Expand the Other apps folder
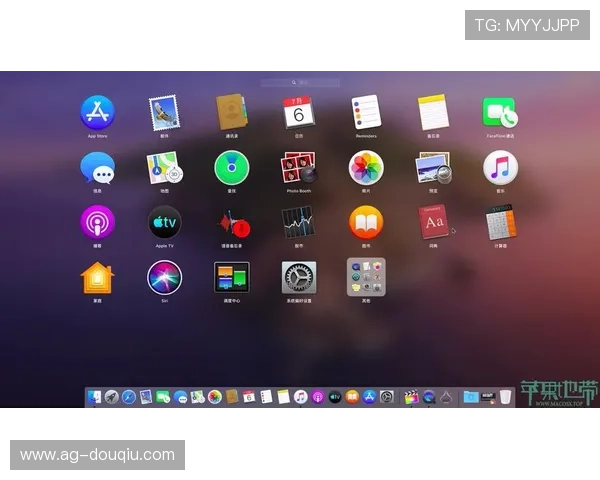The width and height of the screenshot is (600, 480). point(366,277)
